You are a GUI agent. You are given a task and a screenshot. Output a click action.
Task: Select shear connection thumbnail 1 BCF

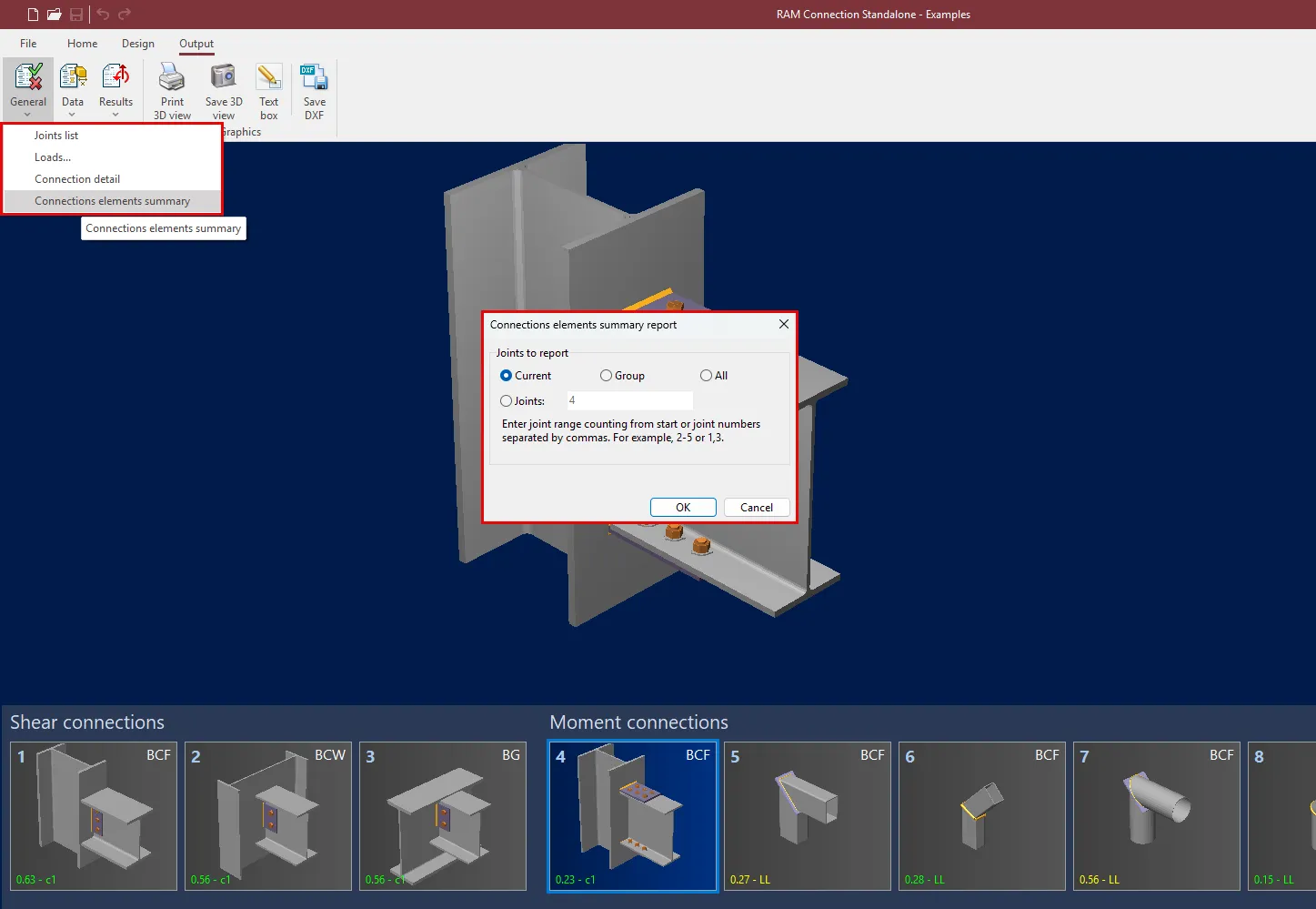(x=94, y=816)
